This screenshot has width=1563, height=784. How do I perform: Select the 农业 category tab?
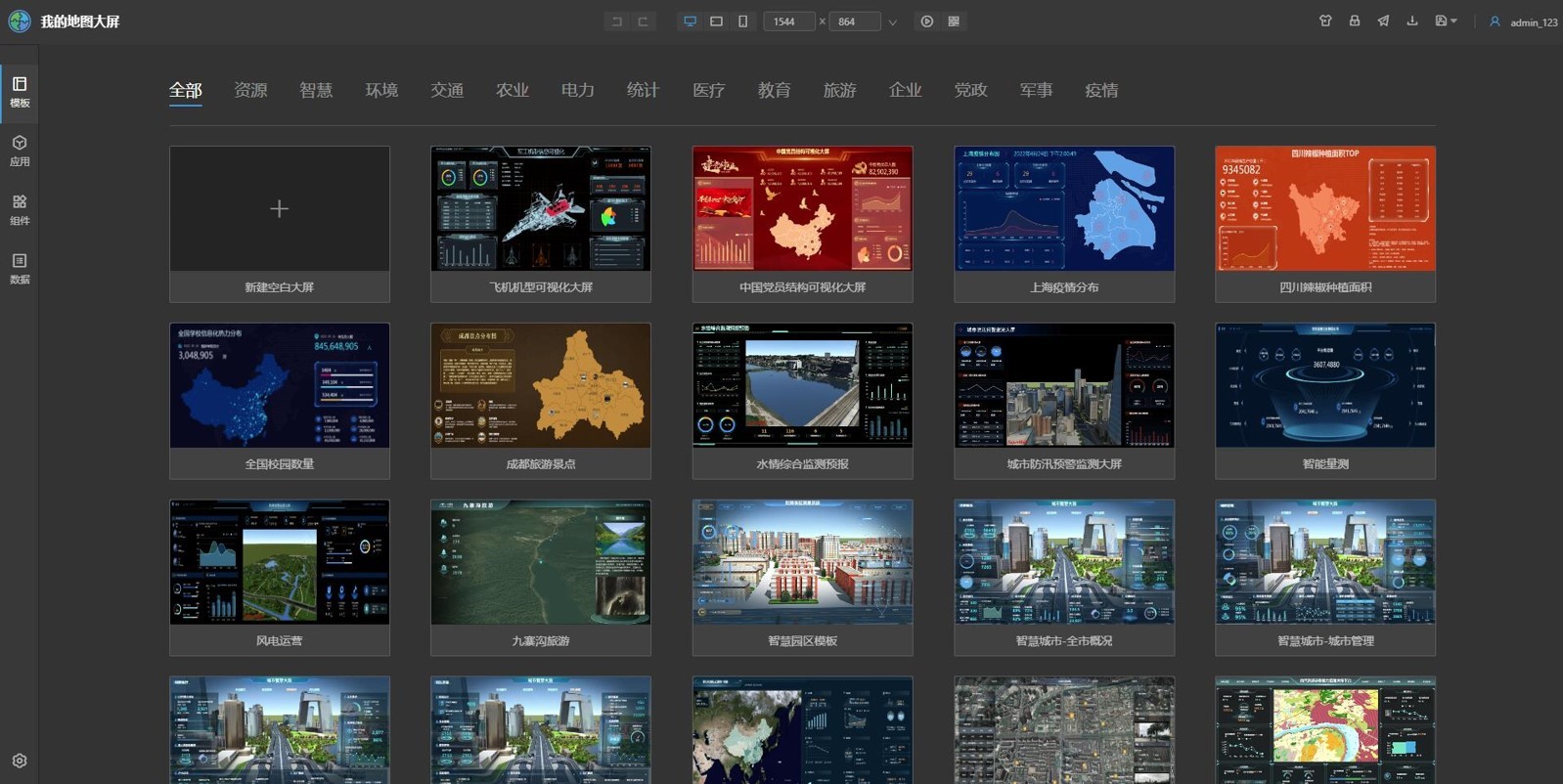[513, 90]
